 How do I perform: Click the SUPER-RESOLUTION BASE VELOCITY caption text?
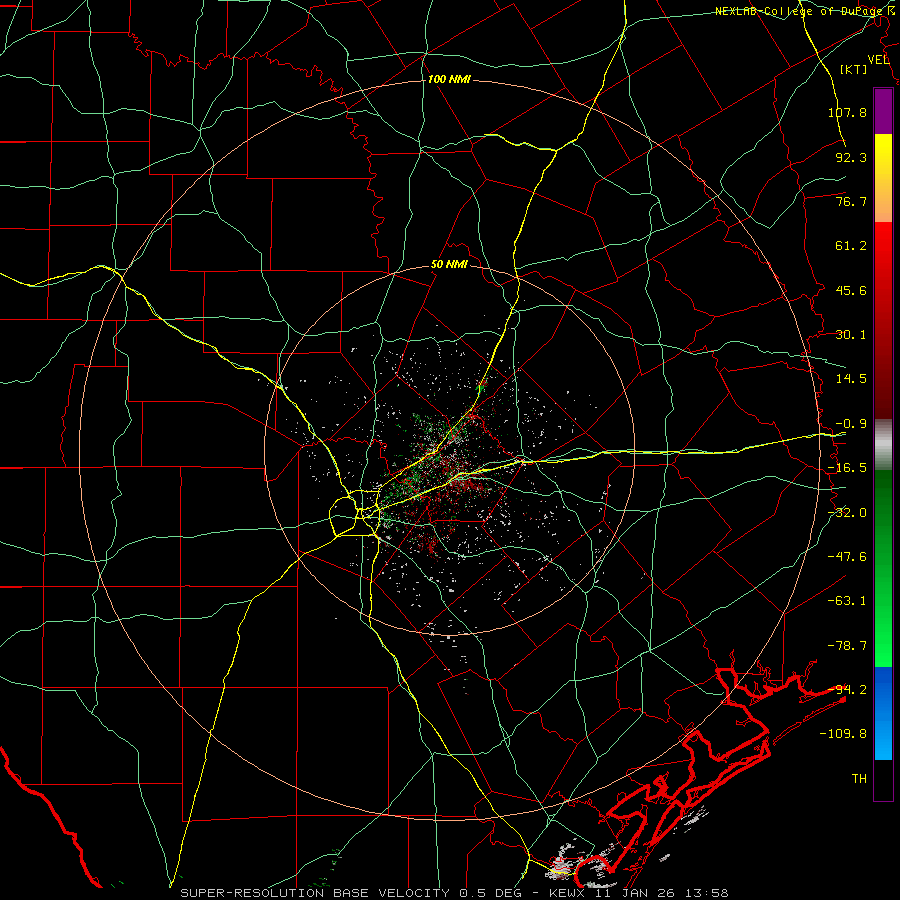pyautogui.click(x=315, y=893)
